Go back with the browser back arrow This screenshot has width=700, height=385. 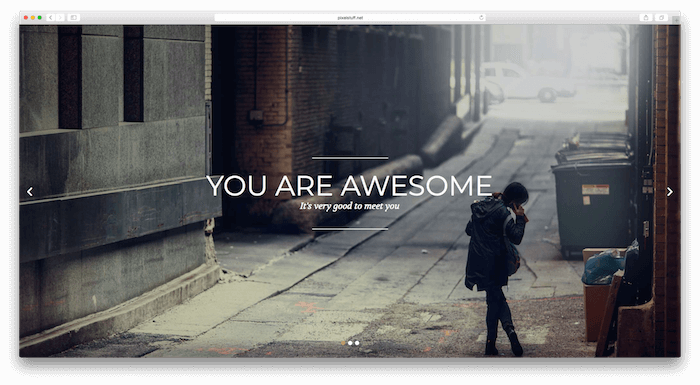(x=50, y=17)
